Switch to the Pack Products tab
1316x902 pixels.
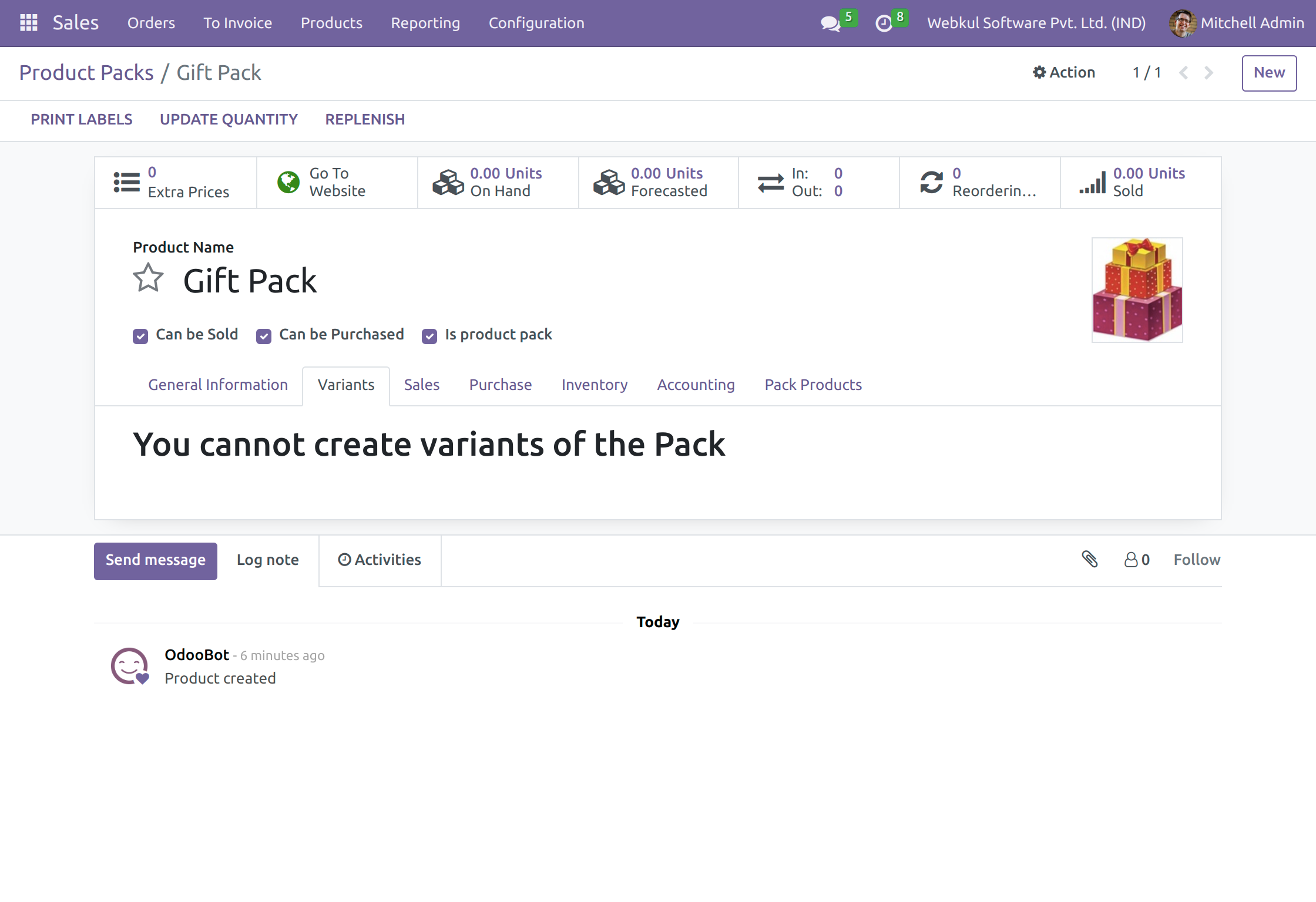tap(813, 385)
